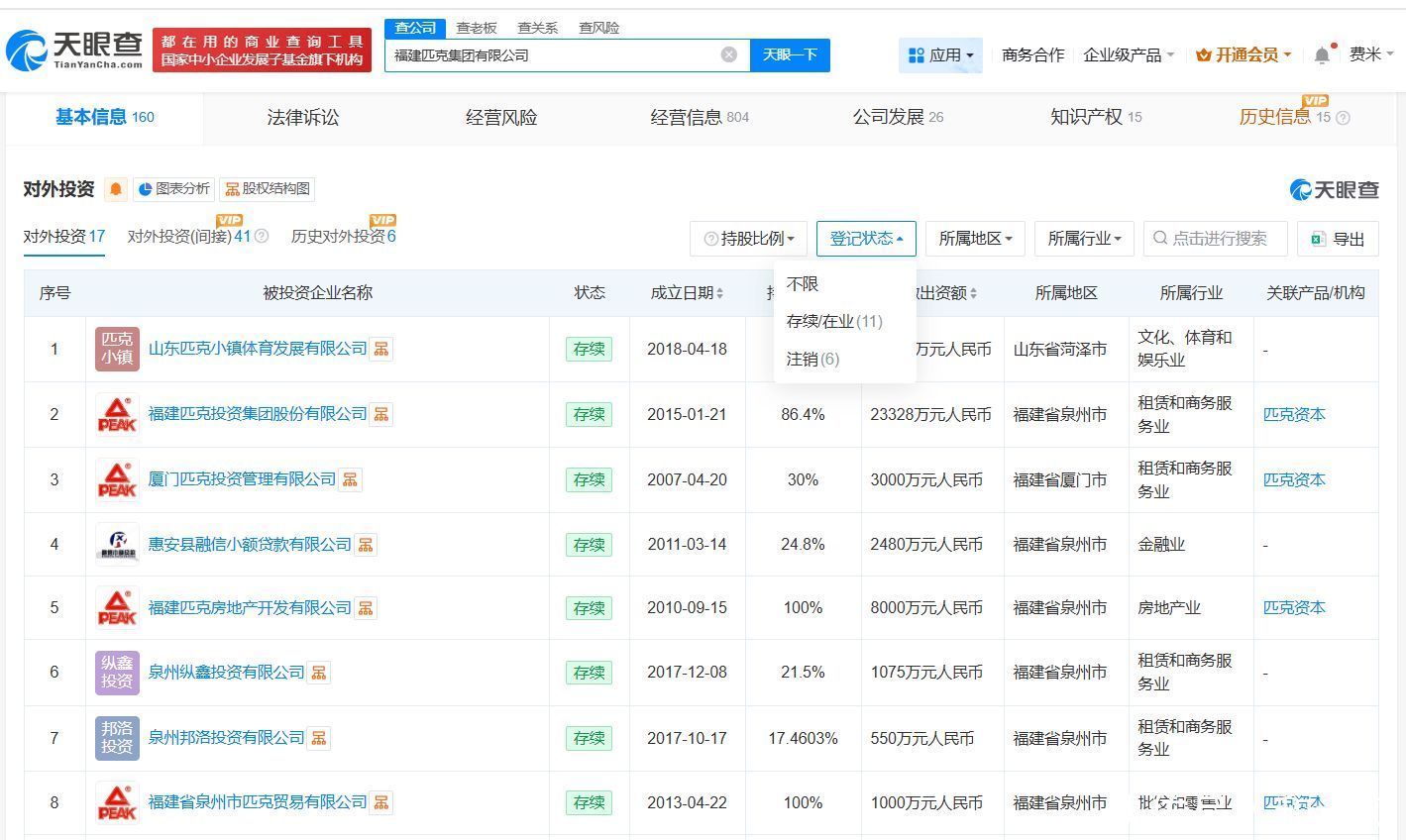Open company link 泉州纵鑫投资有限公司
1406x840 pixels.
pyautogui.click(x=226, y=673)
